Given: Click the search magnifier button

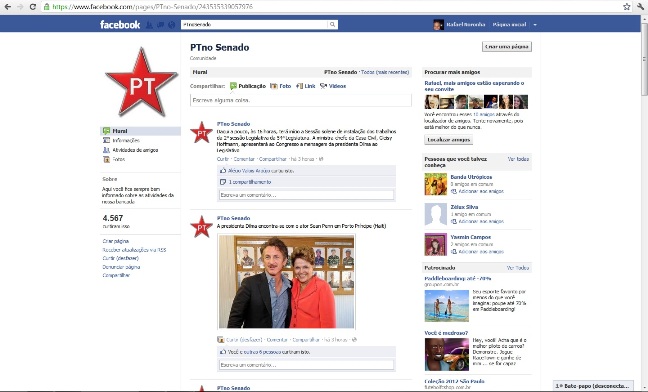Looking at the screenshot, I should coord(333,25).
